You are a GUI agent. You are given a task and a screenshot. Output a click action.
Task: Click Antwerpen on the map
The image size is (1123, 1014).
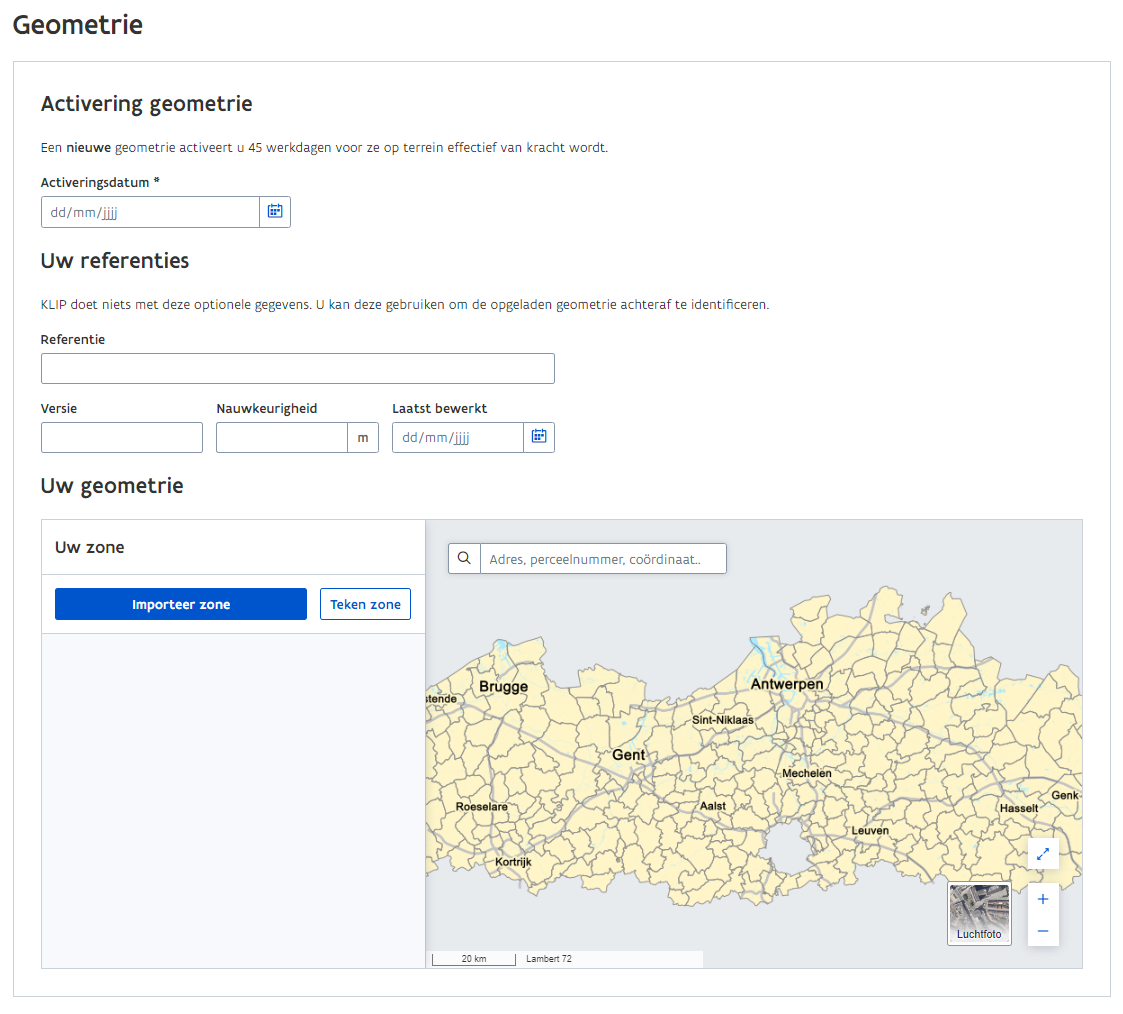pyautogui.click(x=787, y=684)
